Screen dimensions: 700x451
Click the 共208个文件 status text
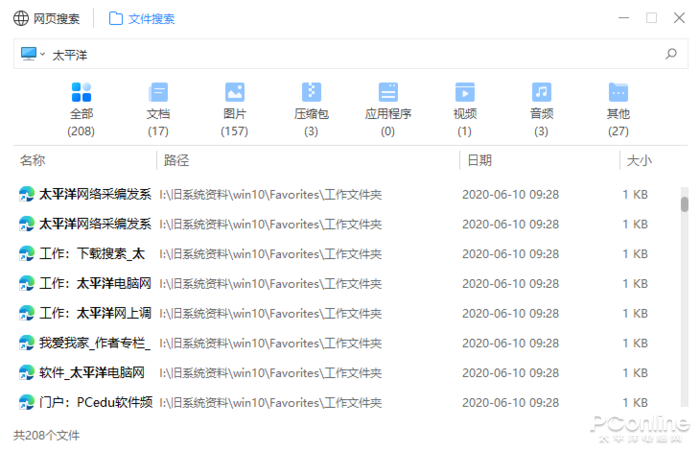point(46,435)
